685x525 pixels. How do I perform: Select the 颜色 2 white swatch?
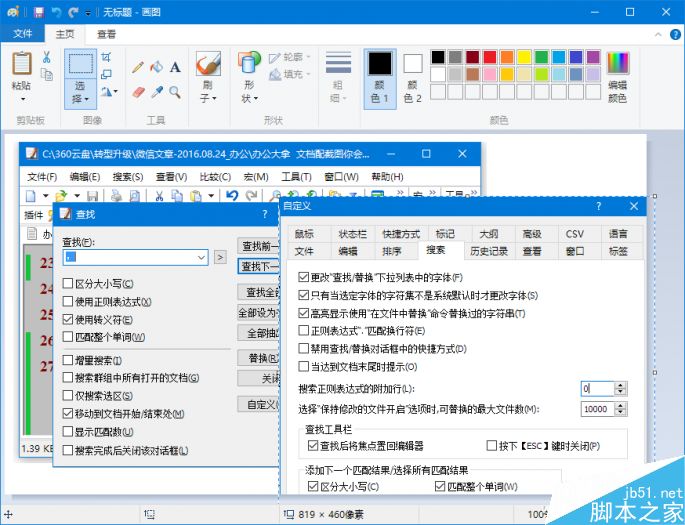click(412, 64)
